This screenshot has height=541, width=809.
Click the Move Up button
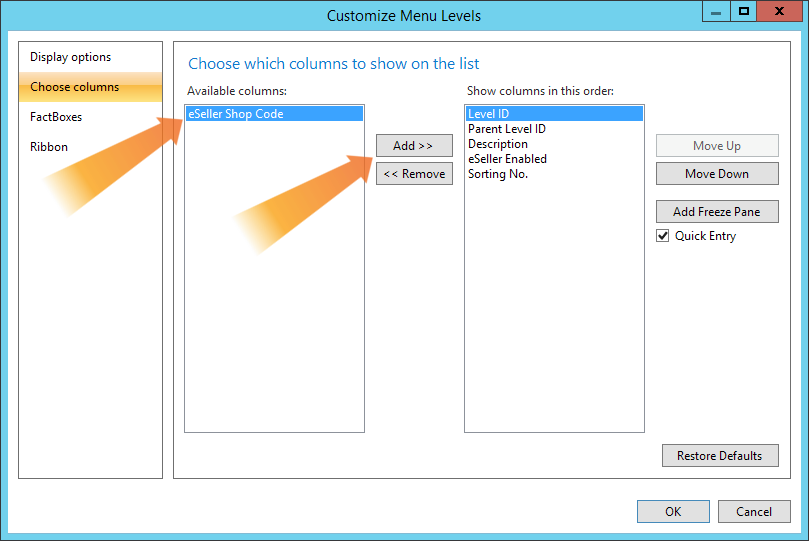click(x=717, y=145)
